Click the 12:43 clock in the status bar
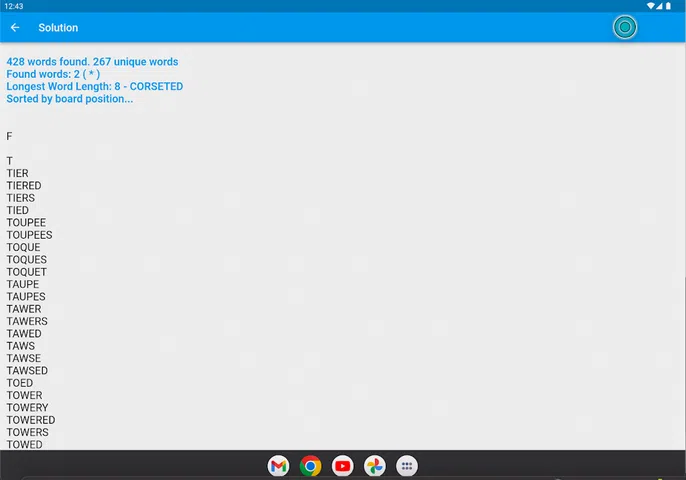686x480 pixels. tap(13, 6)
